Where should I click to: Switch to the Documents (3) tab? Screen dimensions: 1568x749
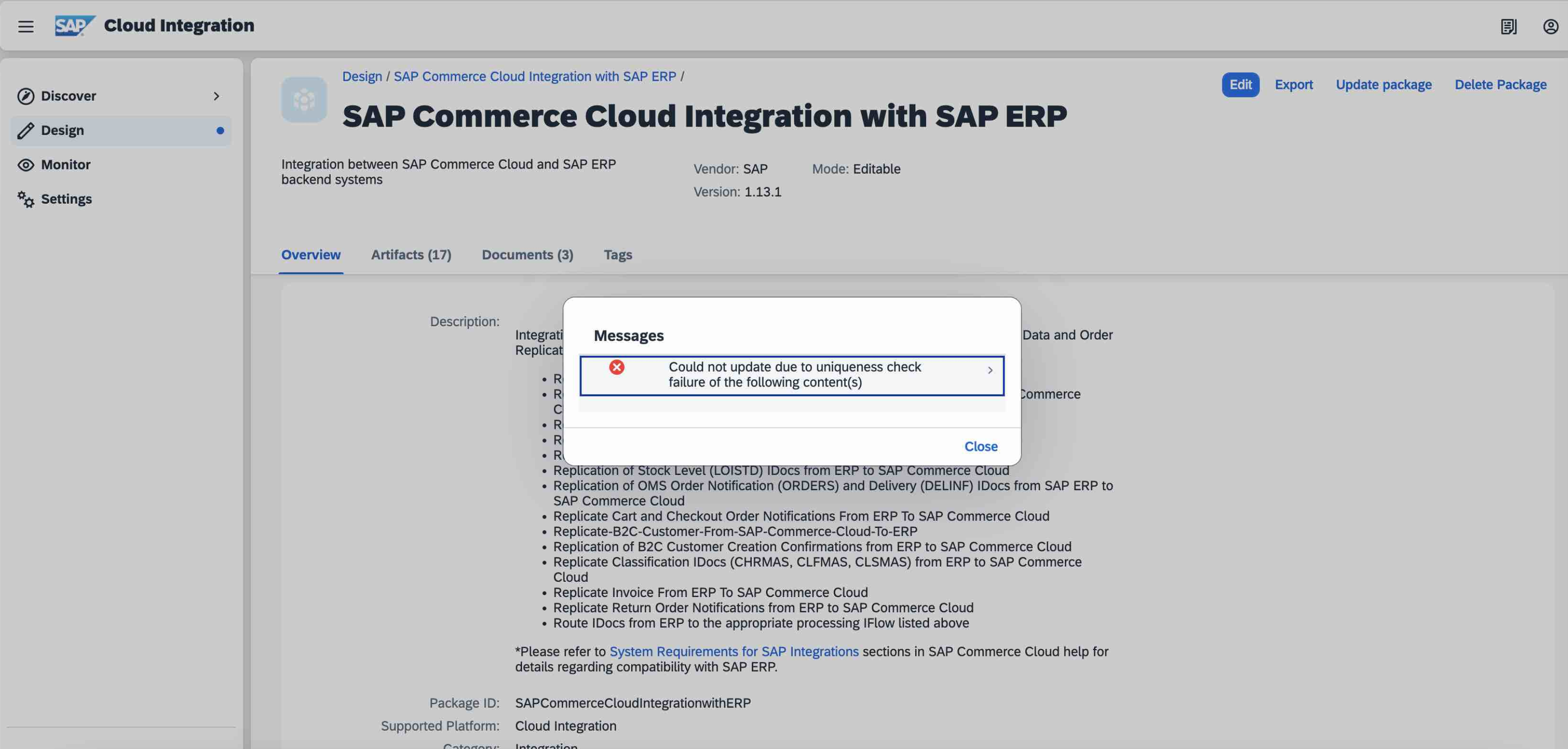point(527,255)
